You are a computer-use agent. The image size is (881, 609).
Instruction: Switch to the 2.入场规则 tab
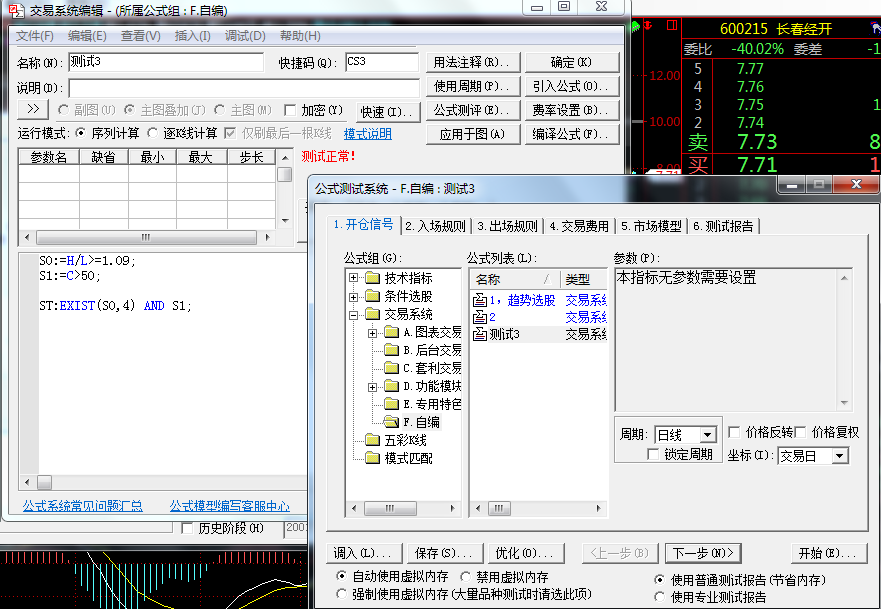435,226
